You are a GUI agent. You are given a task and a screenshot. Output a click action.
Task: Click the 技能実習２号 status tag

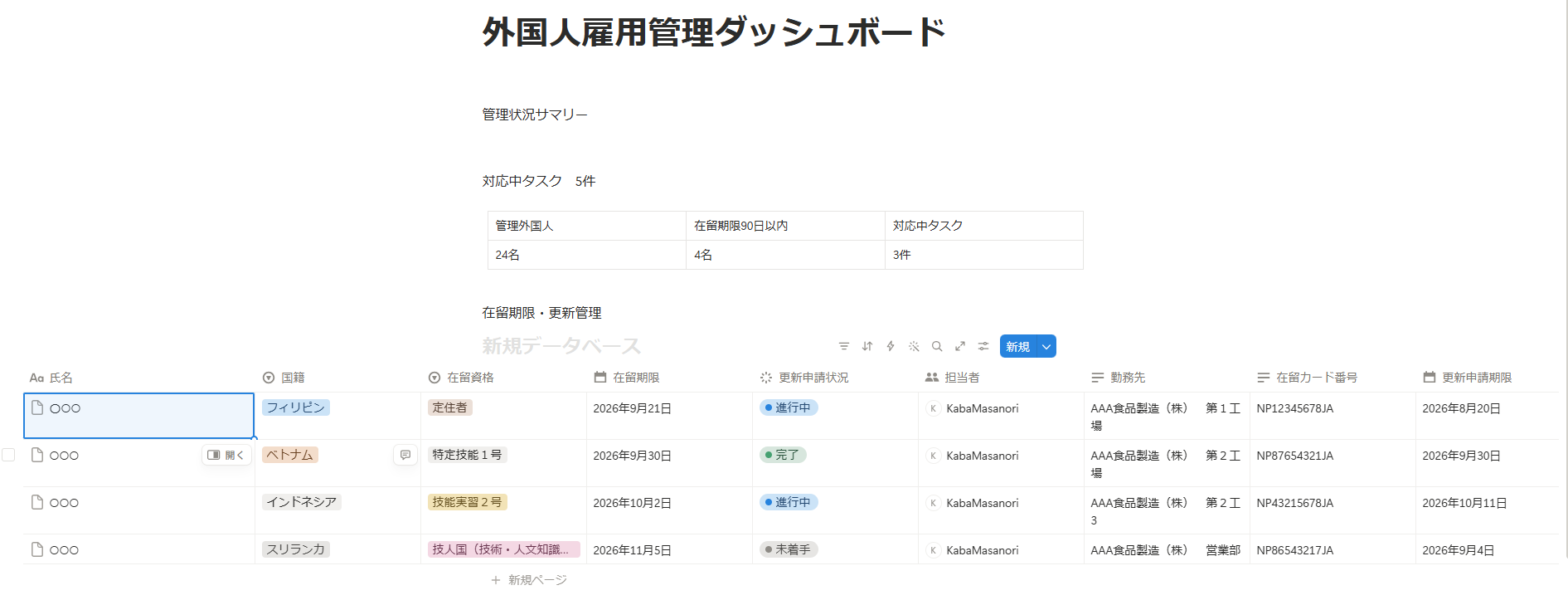(x=468, y=502)
